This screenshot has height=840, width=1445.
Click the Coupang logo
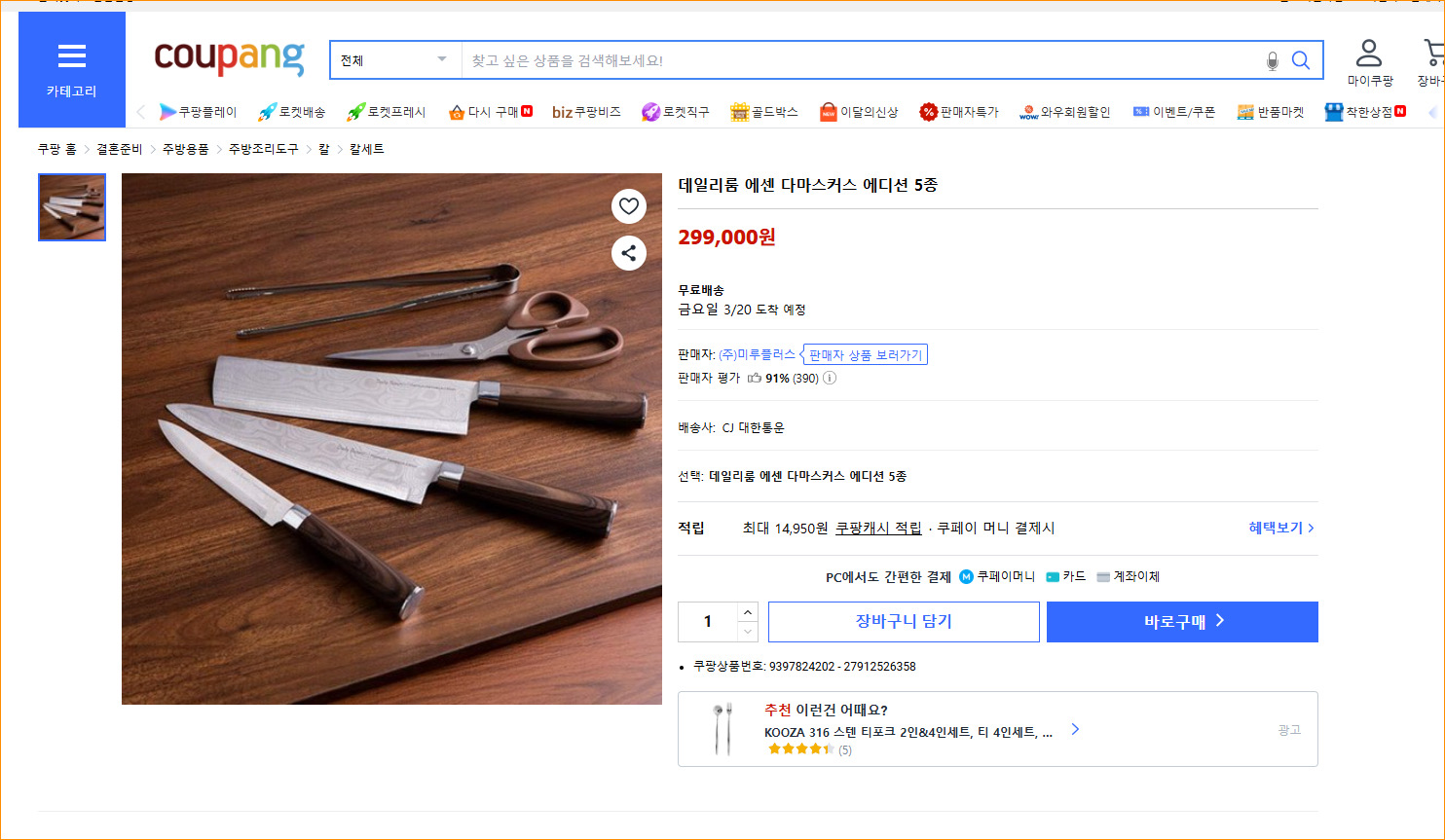pos(229,58)
